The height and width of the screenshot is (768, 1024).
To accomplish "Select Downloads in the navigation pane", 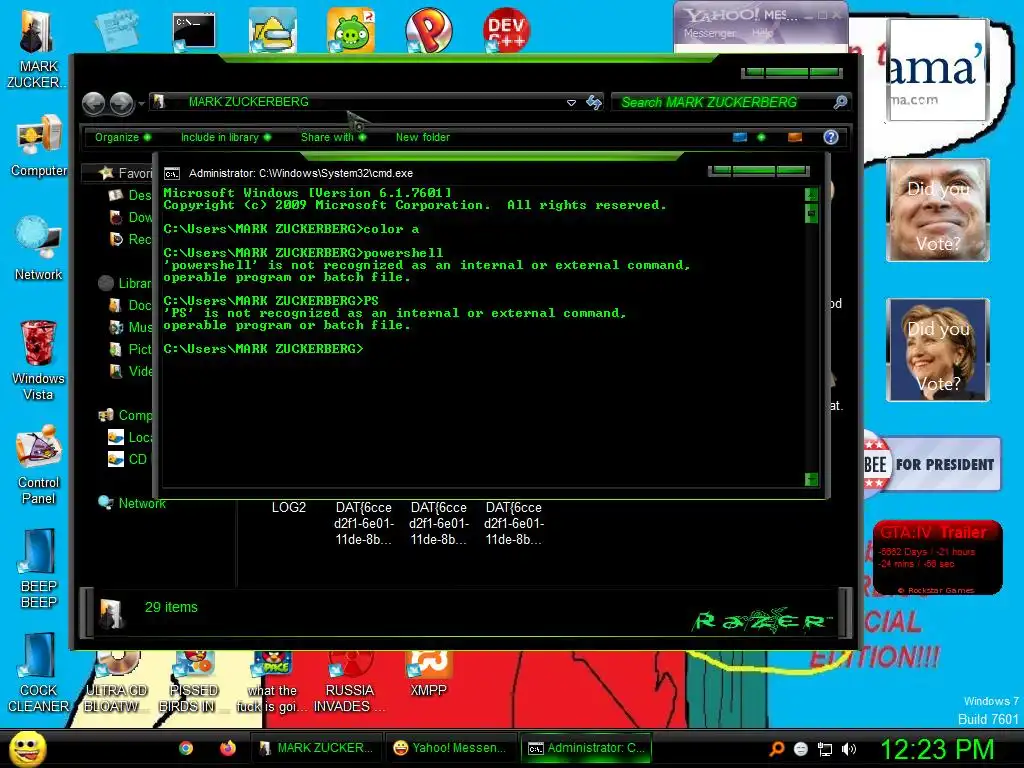I will click(133, 217).
